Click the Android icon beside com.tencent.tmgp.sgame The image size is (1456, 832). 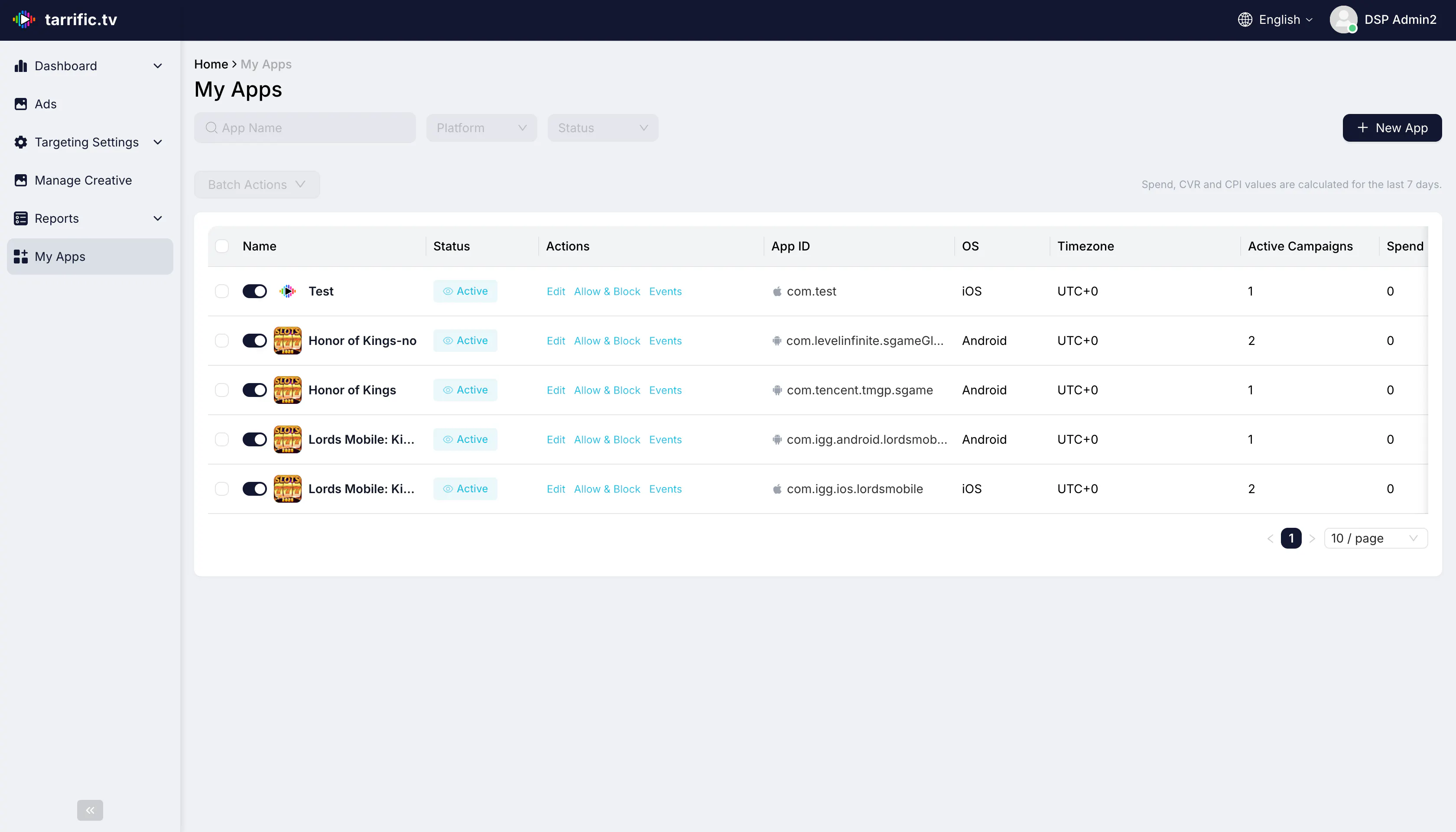[x=777, y=390]
